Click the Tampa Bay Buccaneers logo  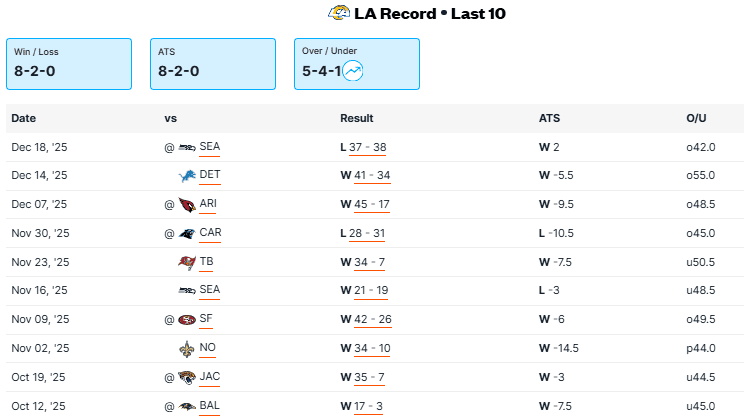pyautogui.click(x=187, y=262)
